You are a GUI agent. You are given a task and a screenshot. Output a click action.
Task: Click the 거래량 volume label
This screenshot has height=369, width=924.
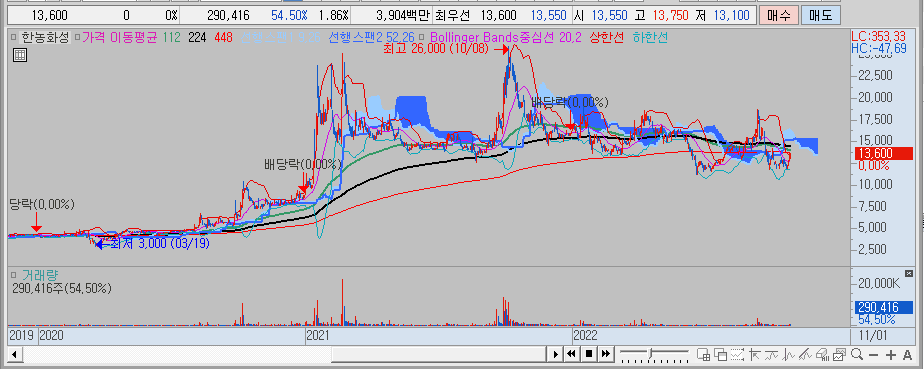(39, 275)
